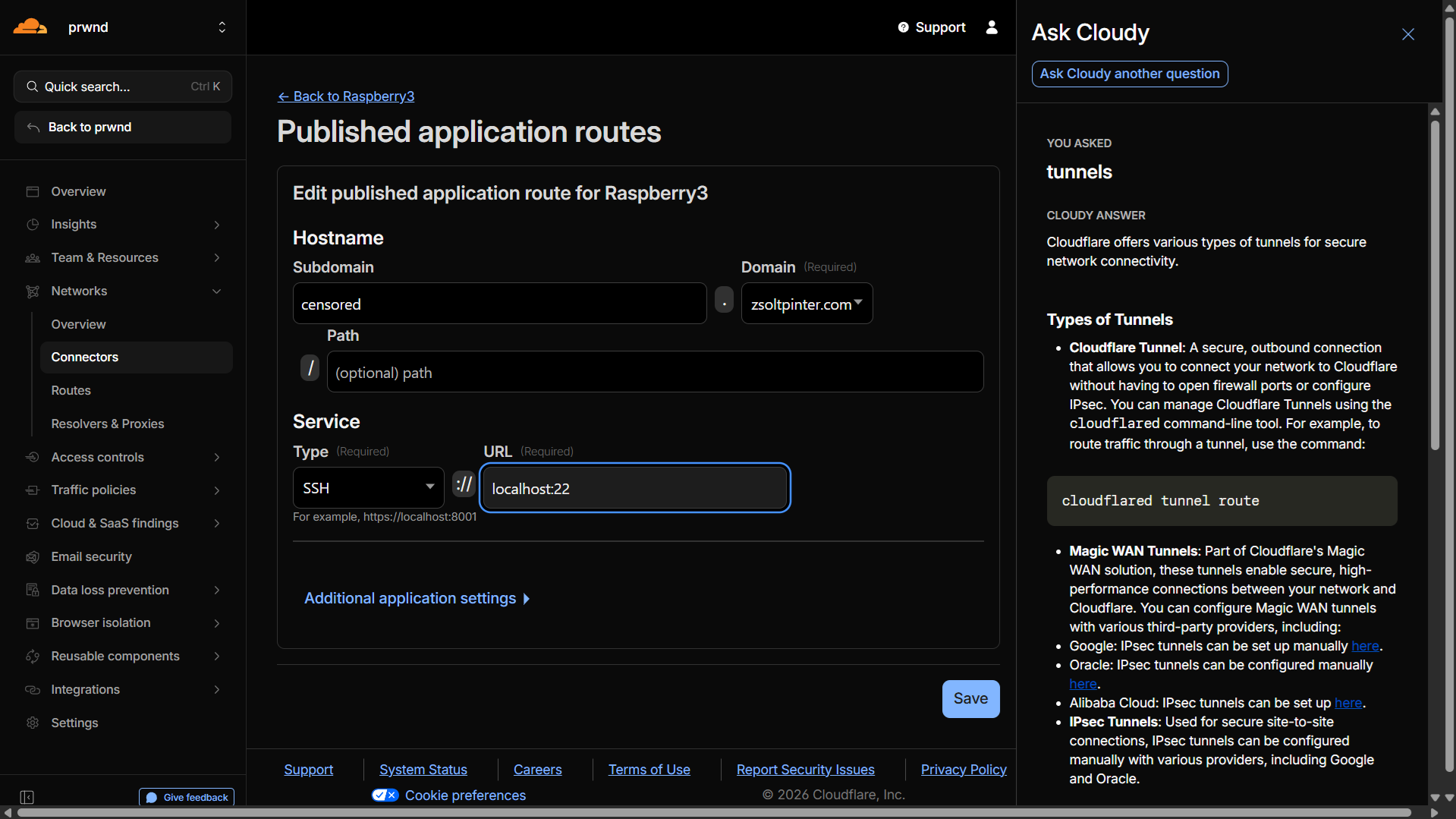The width and height of the screenshot is (1456, 819).
Task: Click the Overview icon in the sidebar
Action: click(33, 192)
